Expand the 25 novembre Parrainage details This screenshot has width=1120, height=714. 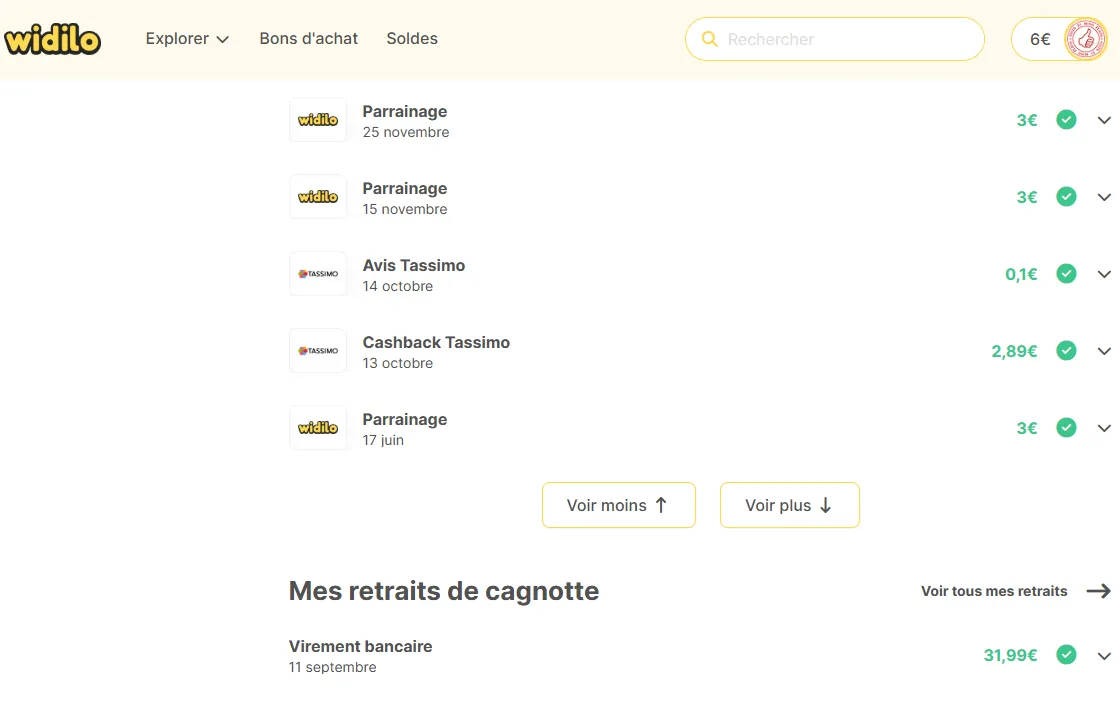point(1104,120)
